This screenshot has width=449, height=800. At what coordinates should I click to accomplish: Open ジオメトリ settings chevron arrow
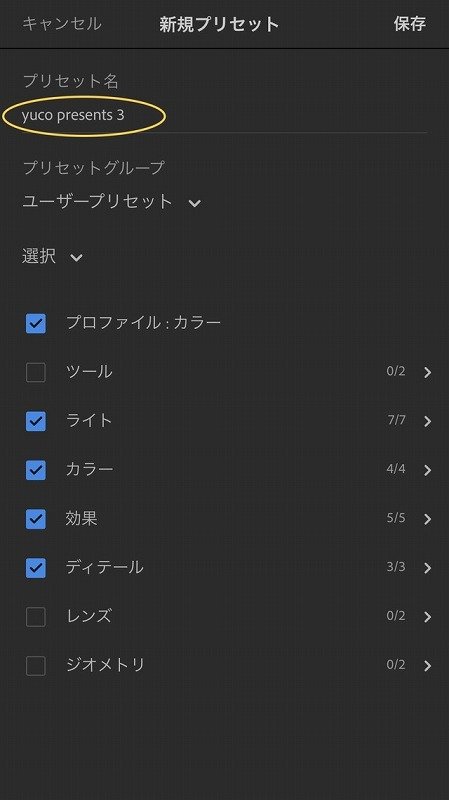coord(428,666)
